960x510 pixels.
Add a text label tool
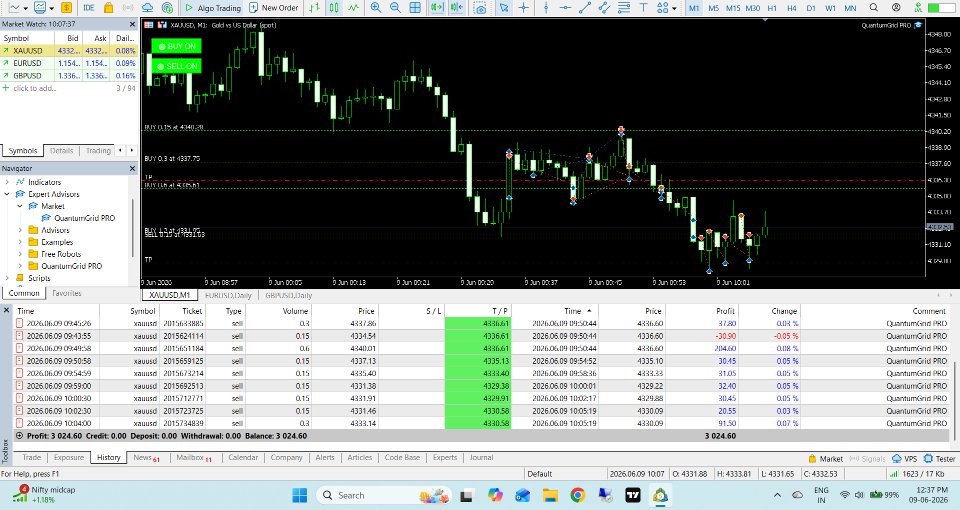point(643,8)
